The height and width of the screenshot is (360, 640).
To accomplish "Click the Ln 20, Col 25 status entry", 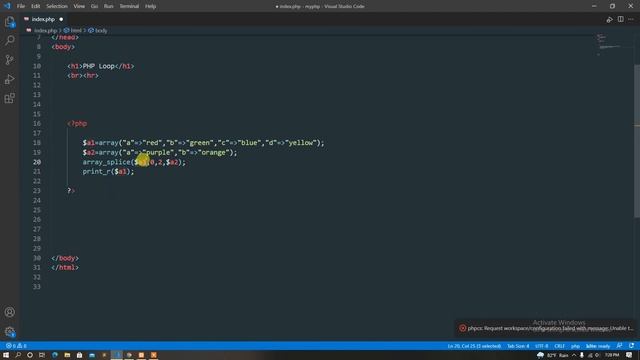I will click(474, 346).
